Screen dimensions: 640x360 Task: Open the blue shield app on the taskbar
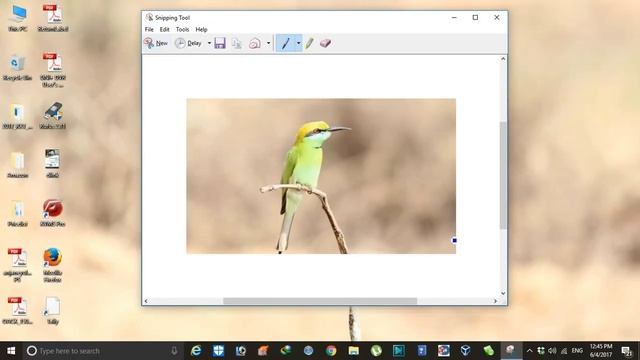pyautogui.click(x=218, y=351)
